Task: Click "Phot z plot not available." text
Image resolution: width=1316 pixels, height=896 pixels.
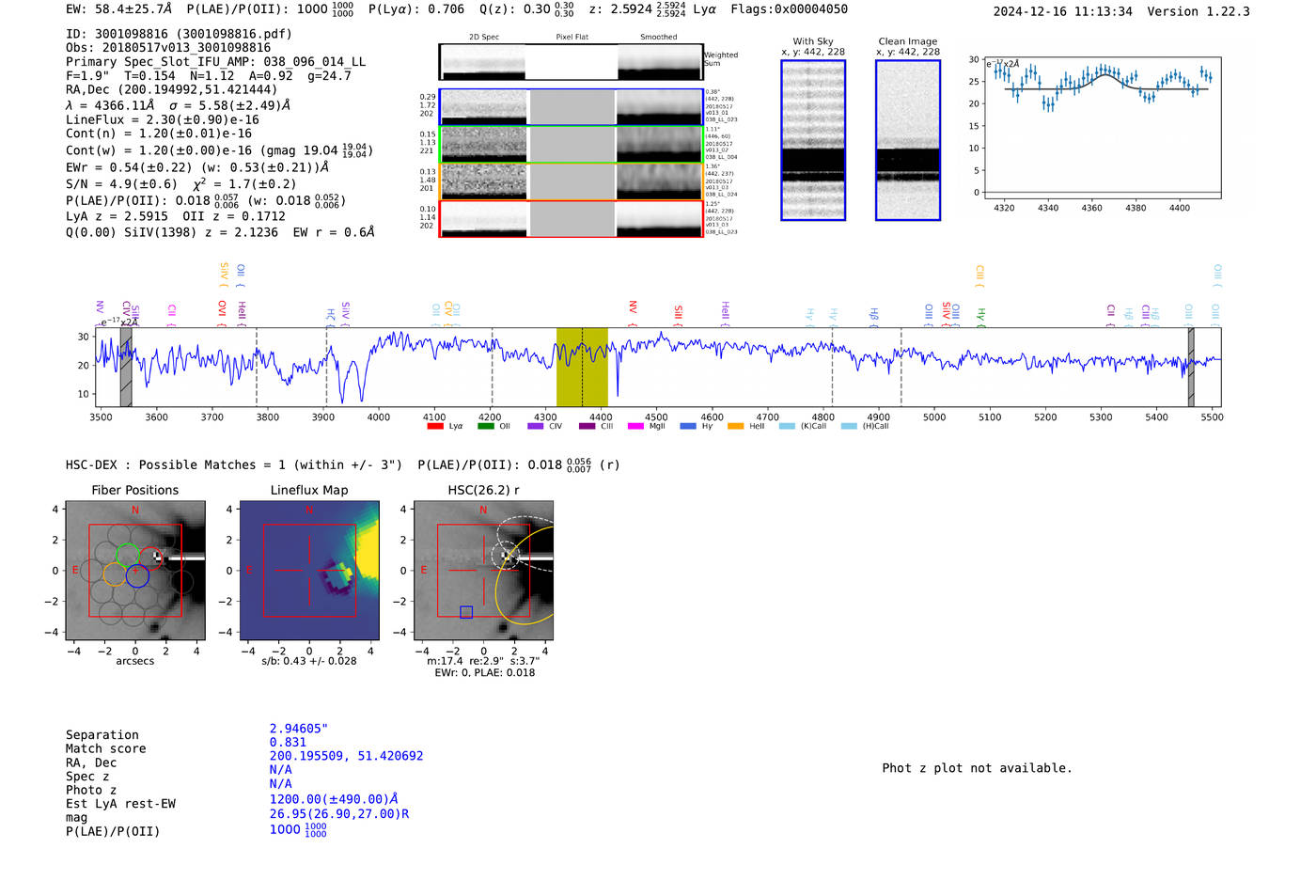Action: point(977,768)
